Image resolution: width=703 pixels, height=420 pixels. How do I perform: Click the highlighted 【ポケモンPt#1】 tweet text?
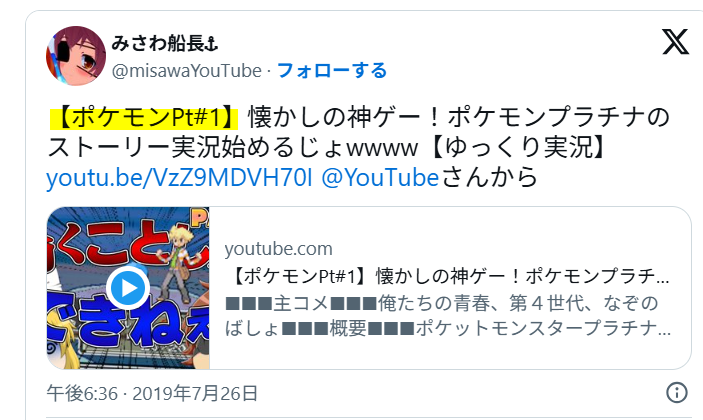(143, 117)
